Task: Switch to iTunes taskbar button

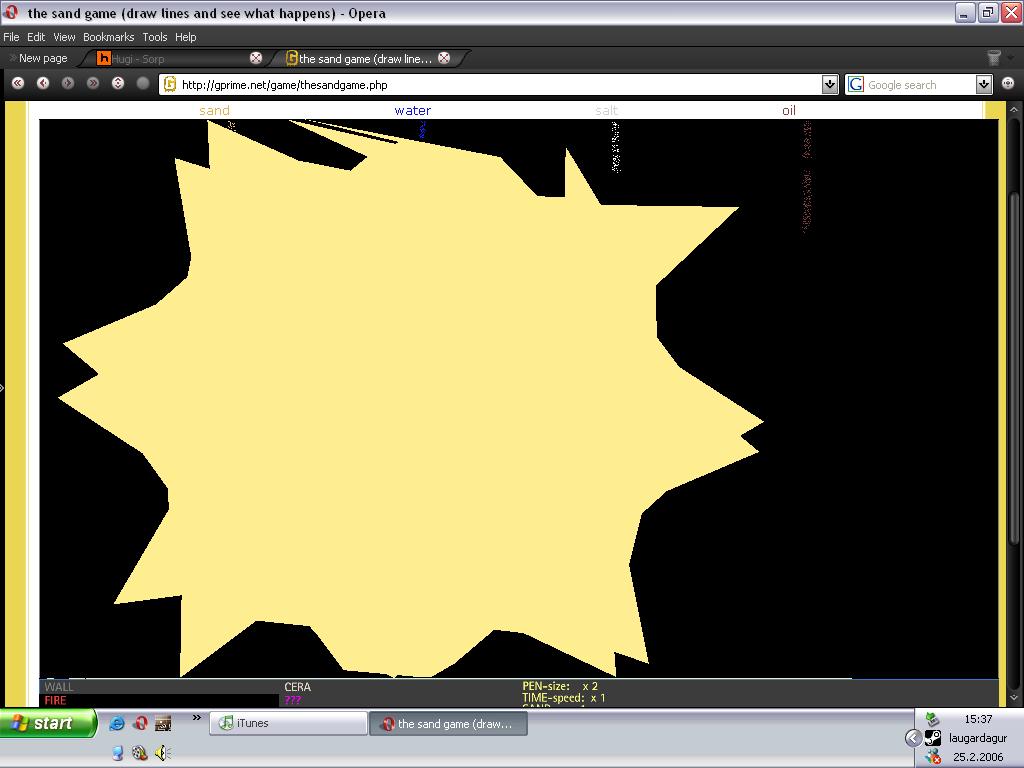Action: (288, 723)
